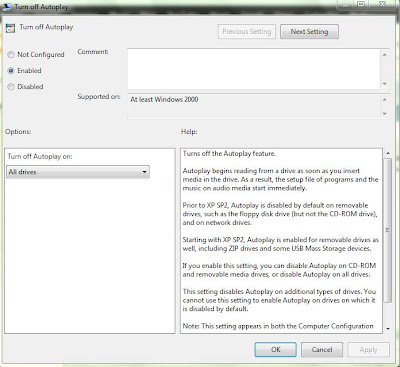Click the 'Options:' label

18,132
